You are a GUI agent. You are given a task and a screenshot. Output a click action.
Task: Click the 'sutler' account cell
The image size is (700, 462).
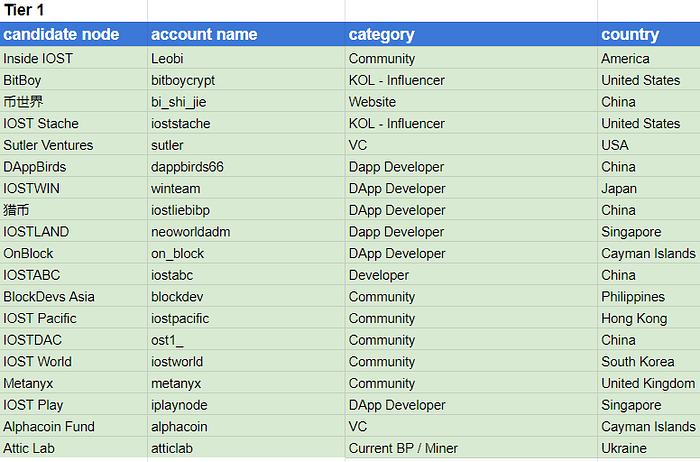[x=246, y=145]
